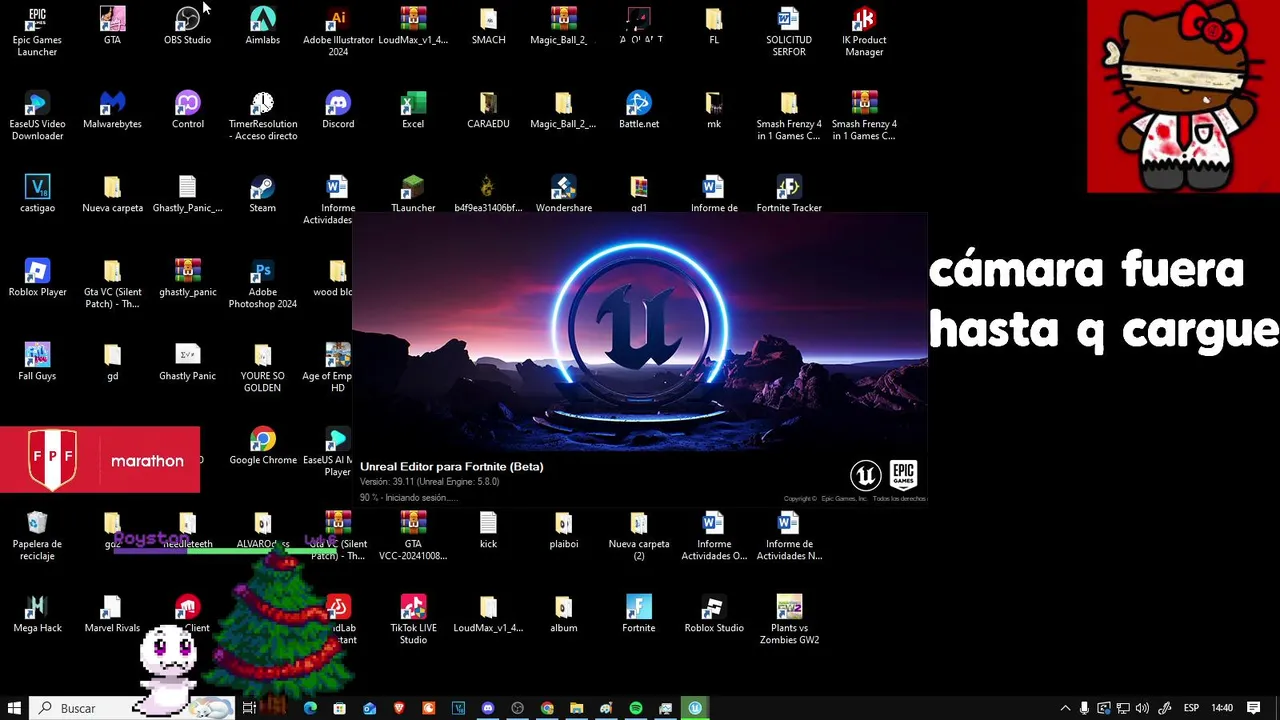Select the Malwarebytes desktop icon
This screenshot has width=1280, height=720.
point(112,110)
